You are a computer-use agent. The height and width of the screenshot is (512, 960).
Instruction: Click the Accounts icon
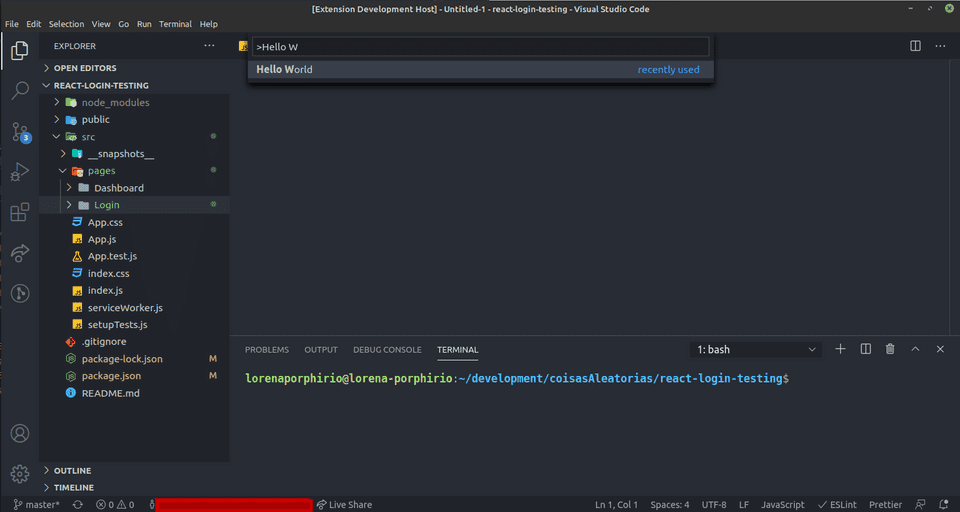click(x=19, y=434)
